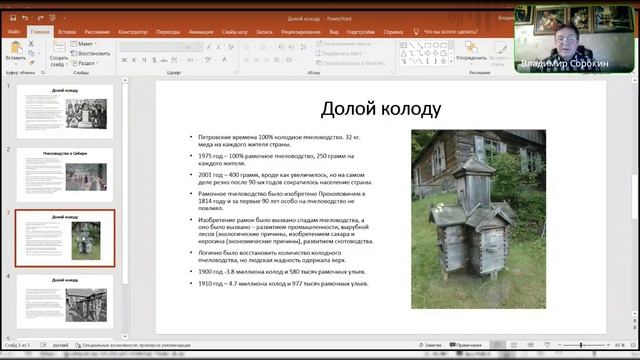Click the zoom slider handle
This screenshot has height=360, width=640.
(581, 345)
